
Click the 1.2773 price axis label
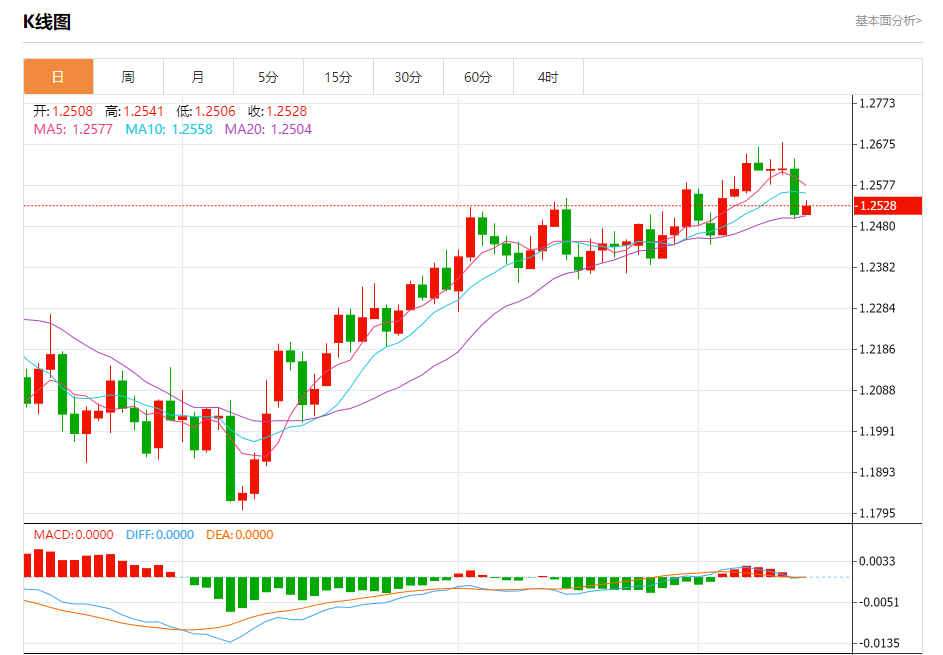877,103
